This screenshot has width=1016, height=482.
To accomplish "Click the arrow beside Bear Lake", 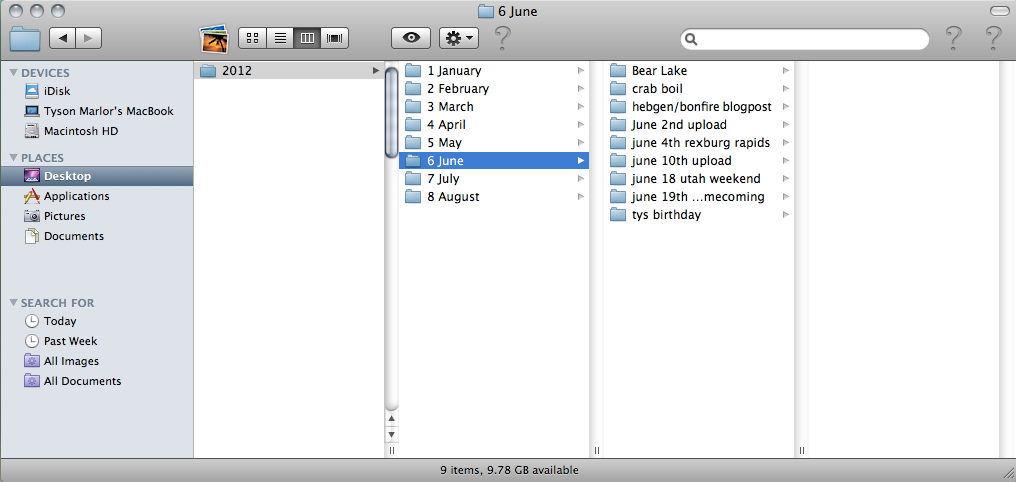I will (786, 71).
